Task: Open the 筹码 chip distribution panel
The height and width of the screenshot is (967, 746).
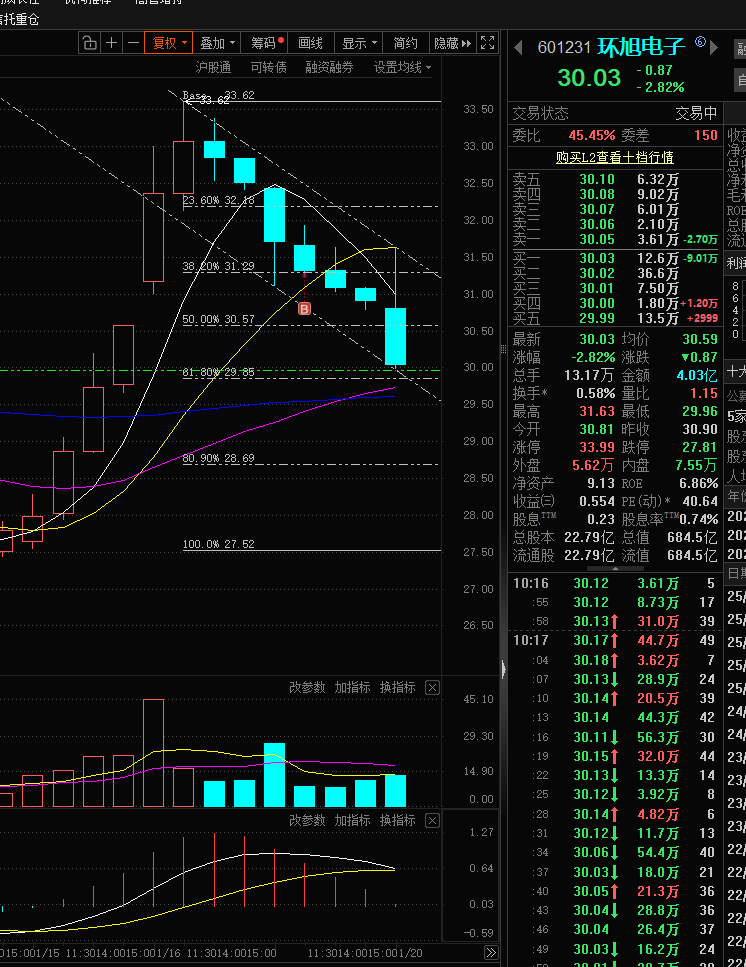Action: tap(266, 43)
